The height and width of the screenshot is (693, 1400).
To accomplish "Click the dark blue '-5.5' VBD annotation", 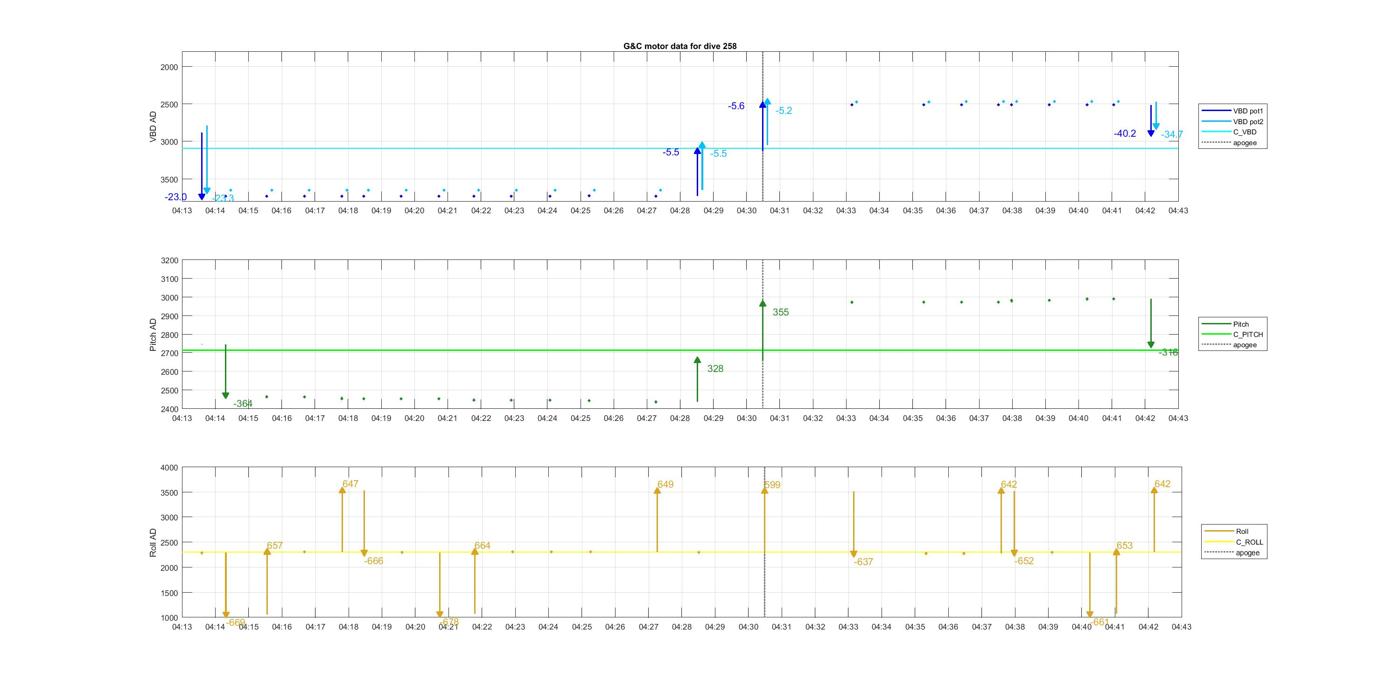I will coord(671,152).
